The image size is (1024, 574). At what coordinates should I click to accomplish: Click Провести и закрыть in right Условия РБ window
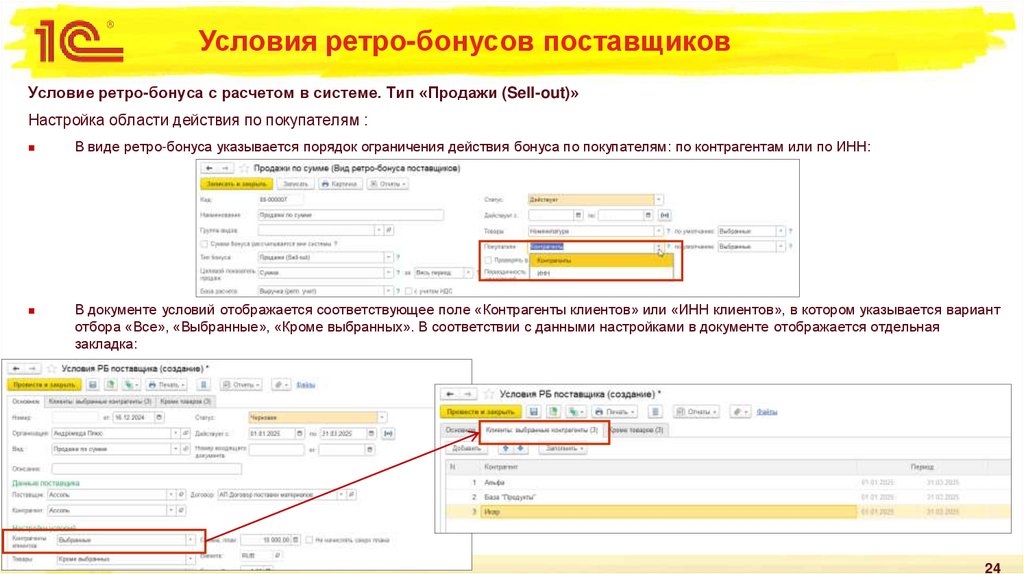481,412
